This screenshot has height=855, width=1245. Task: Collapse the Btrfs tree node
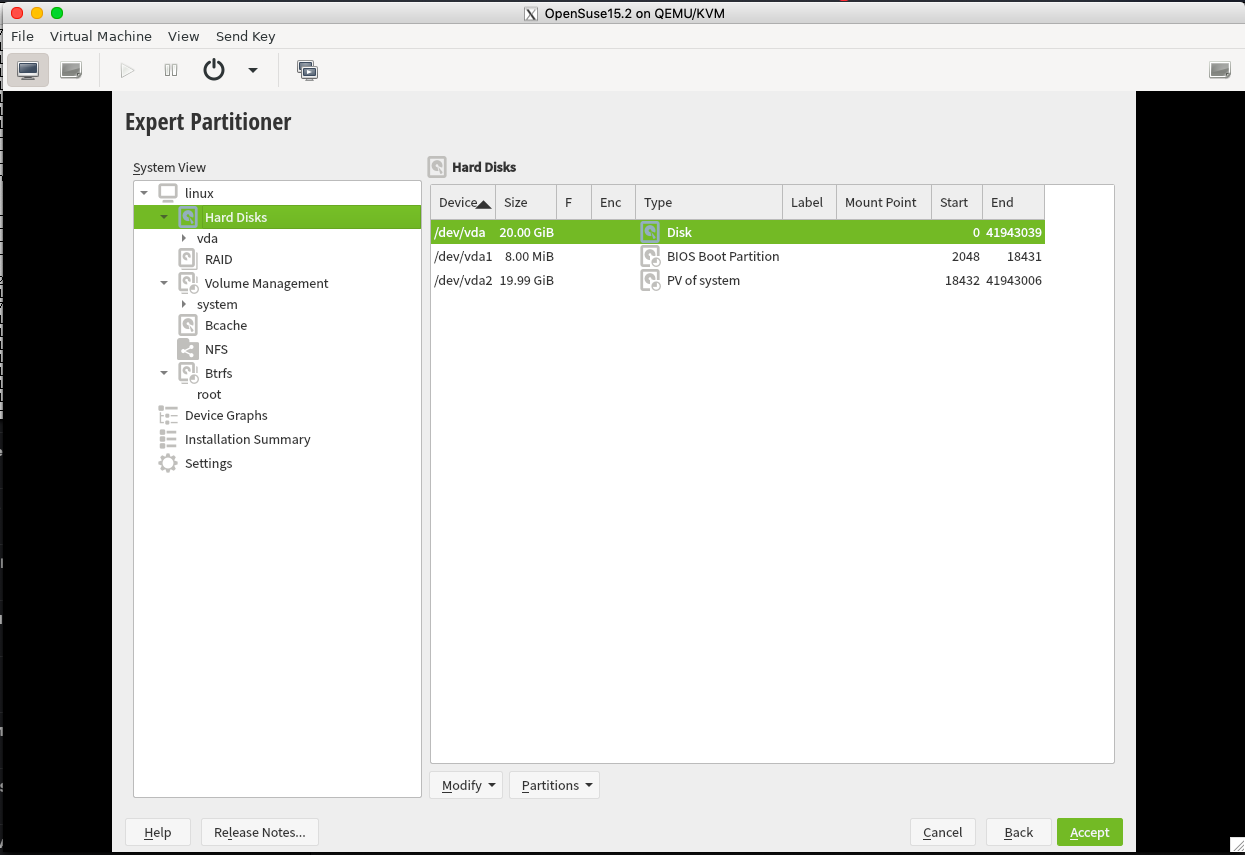pos(164,373)
